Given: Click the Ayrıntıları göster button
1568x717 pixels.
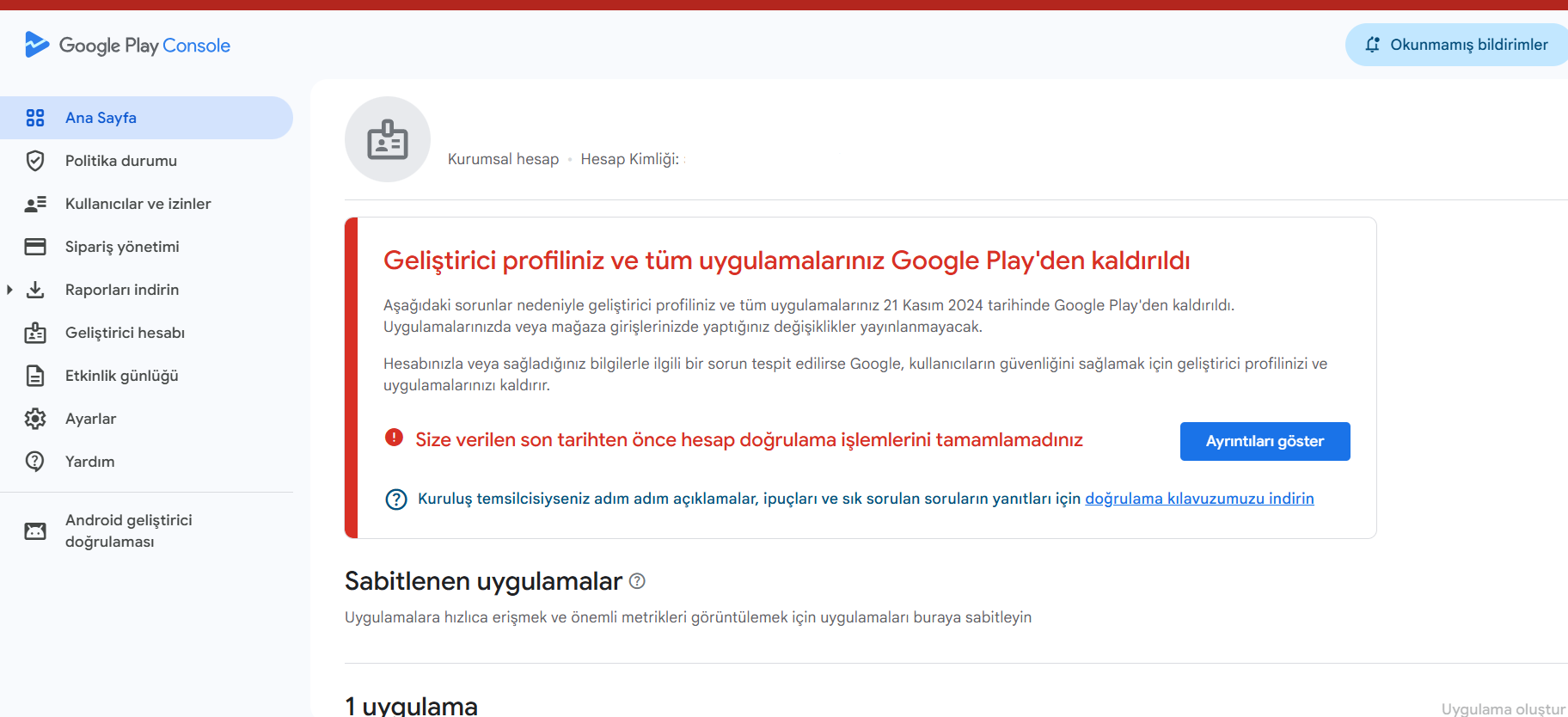Looking at the screenshot, I should 1265,441.
